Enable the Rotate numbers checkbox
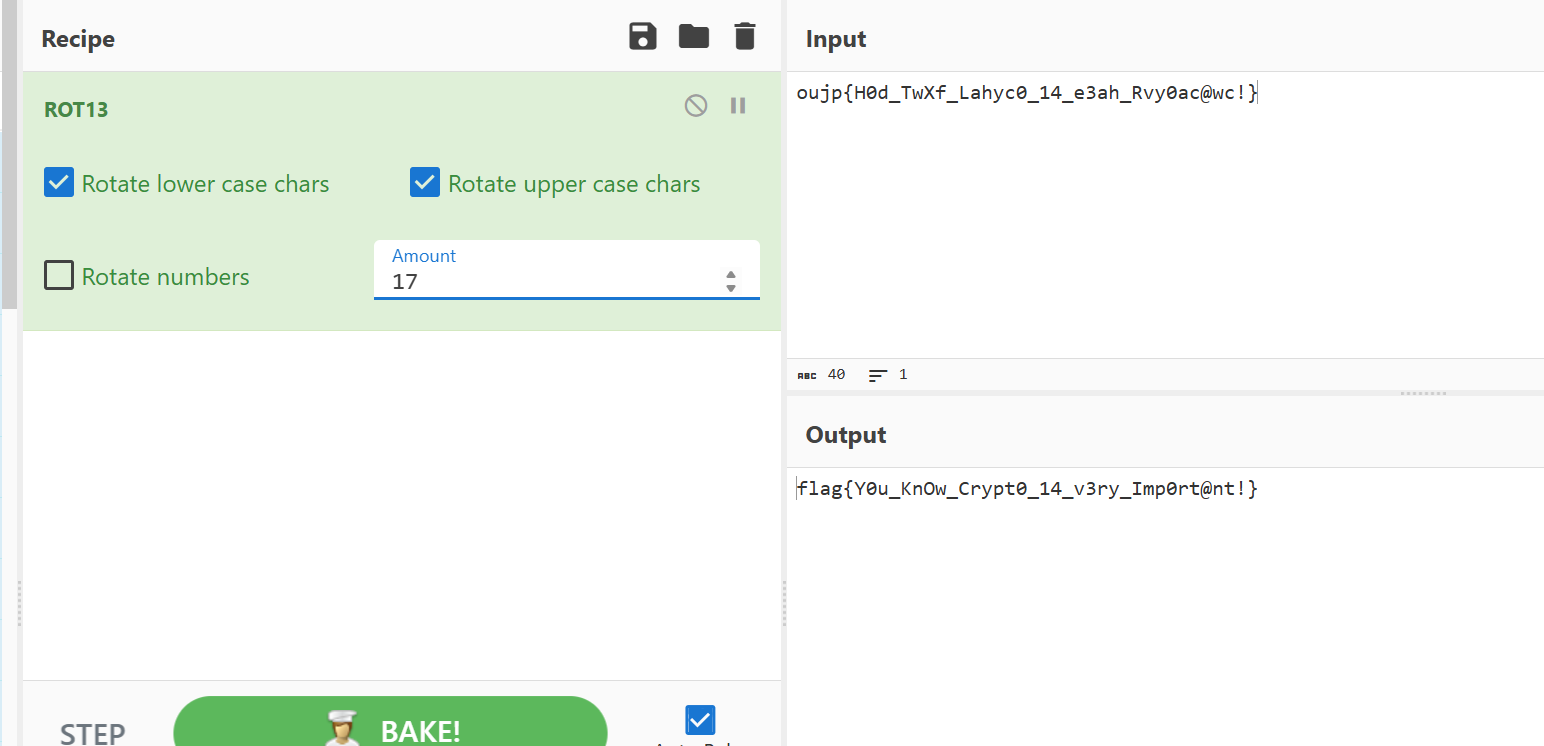Screen dimensions: 1544x746 (x=59, y=275)
